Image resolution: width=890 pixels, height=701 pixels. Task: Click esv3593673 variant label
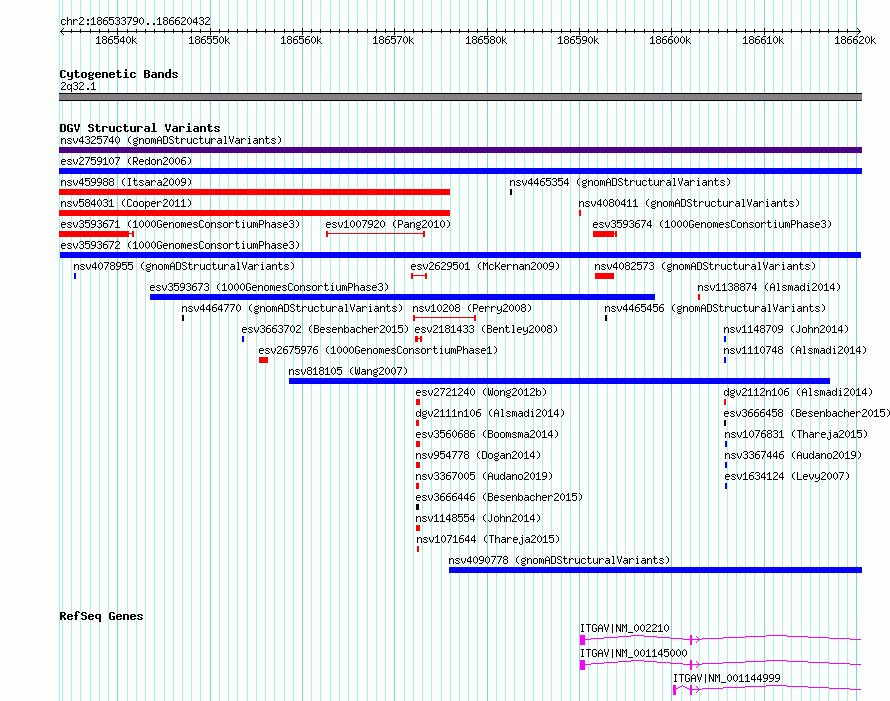tap(269, 287)
